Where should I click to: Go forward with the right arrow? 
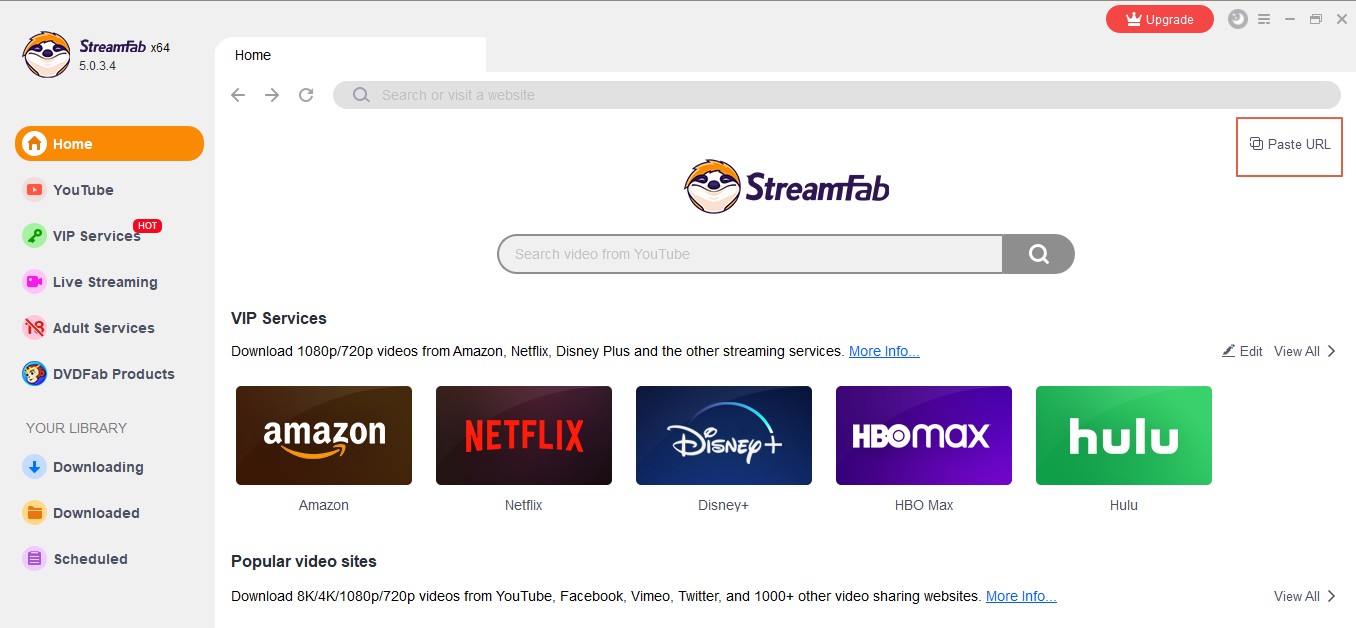272,95
